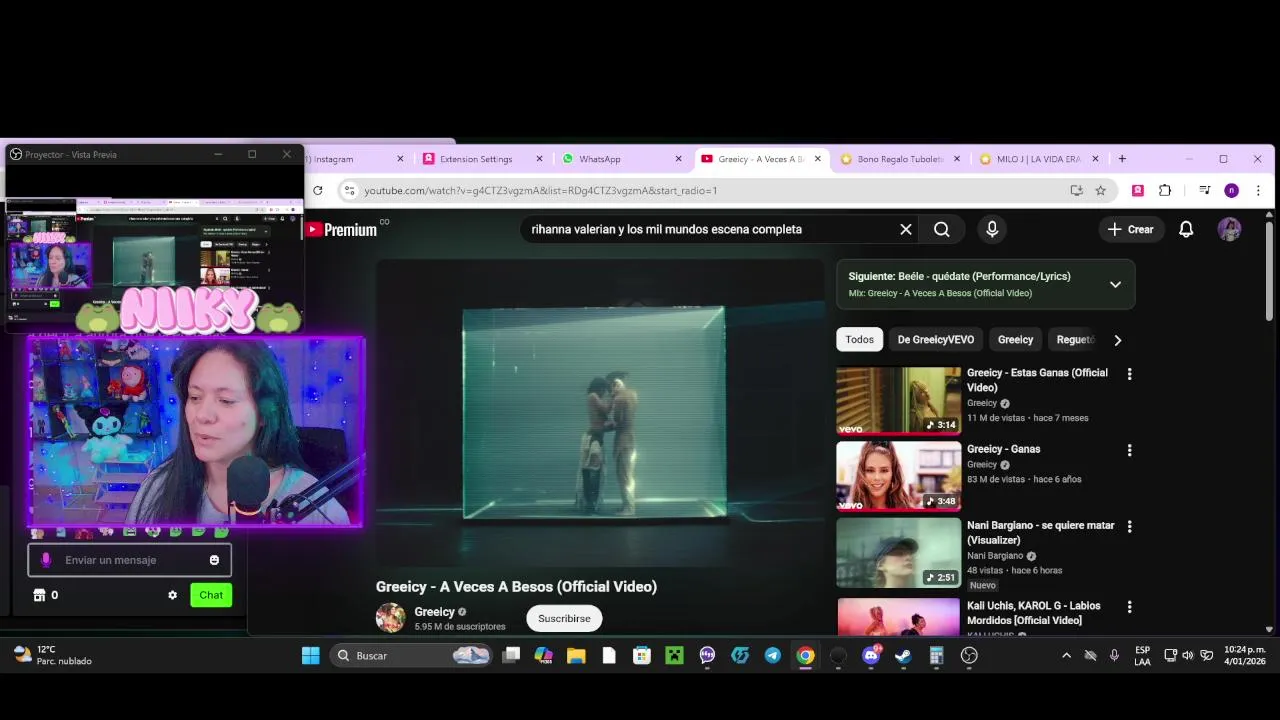Close the WhatsApp tab
1280x720 pixels.
(678, 159)
